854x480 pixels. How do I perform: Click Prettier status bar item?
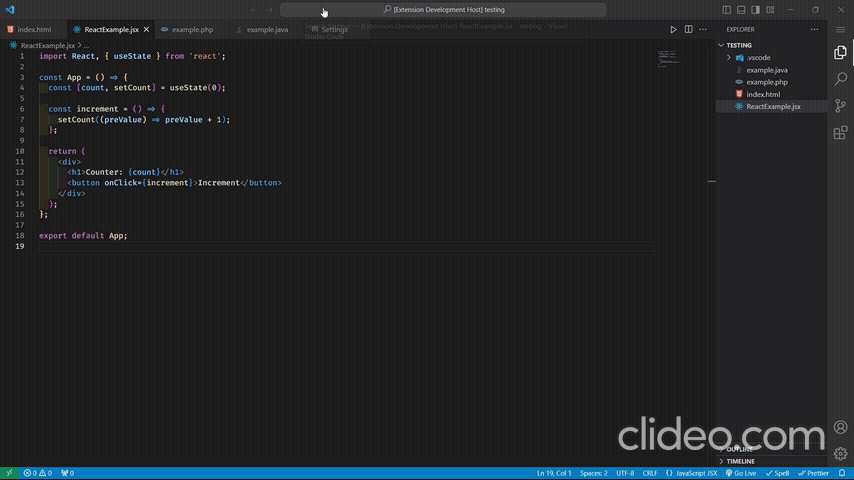(813, 473)
